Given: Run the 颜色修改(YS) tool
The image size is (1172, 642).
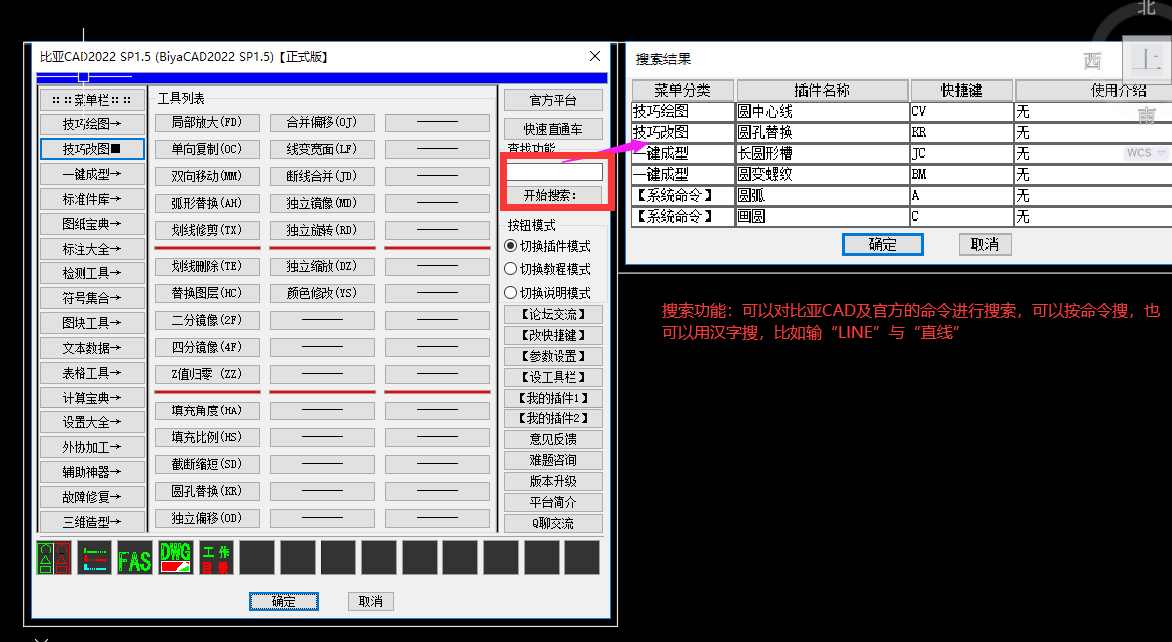Looking at the screenshot, I should point(322,292).
